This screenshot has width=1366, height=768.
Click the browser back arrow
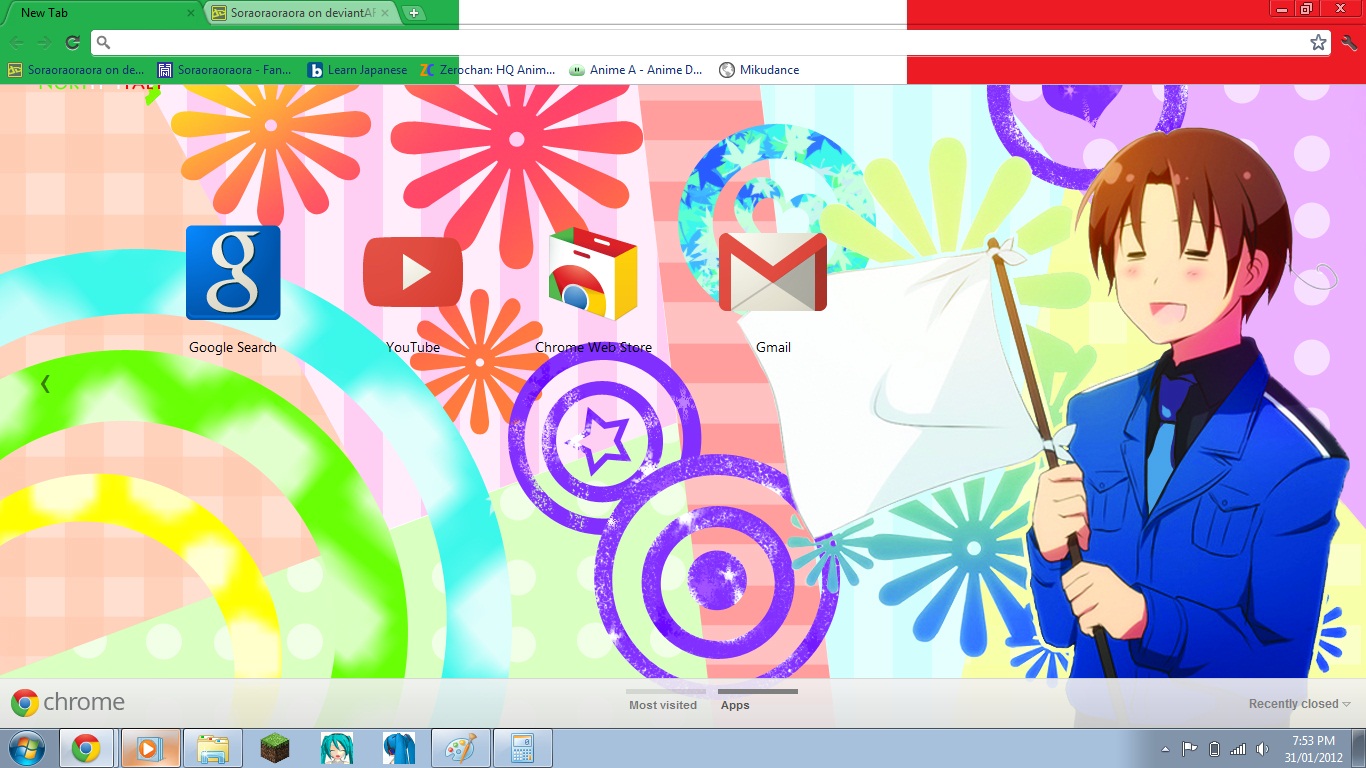click(17, 43)
